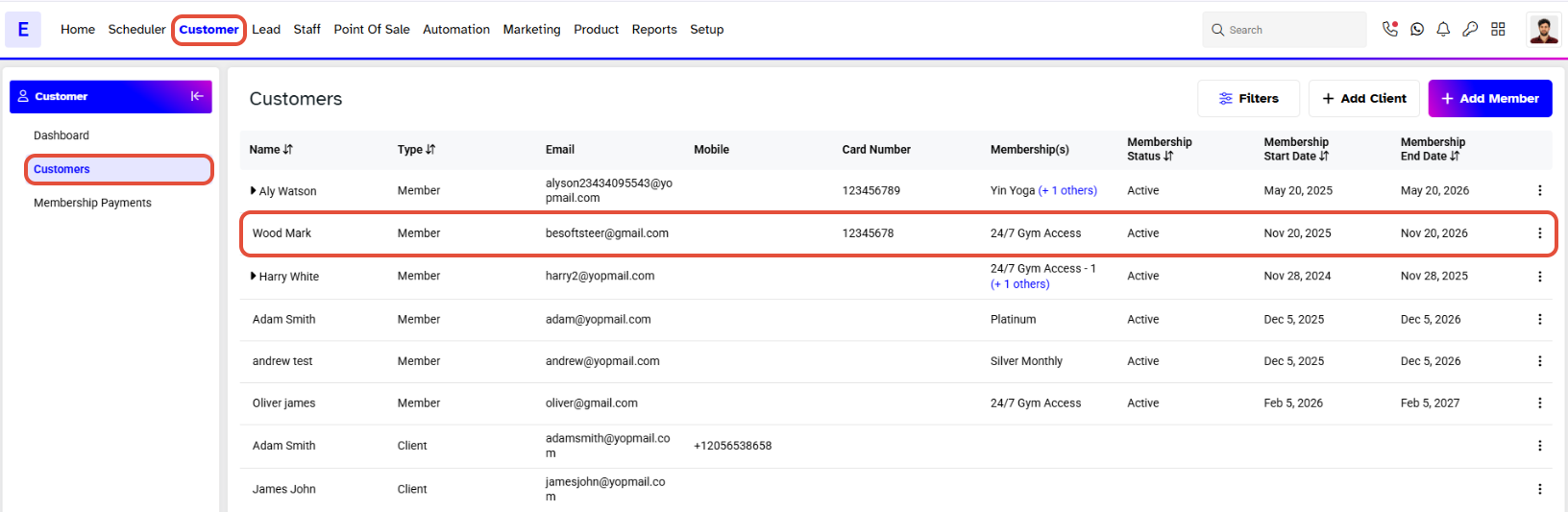Expand the Aly Watson row
The image size is (1568, 512).
pos(253,190)
